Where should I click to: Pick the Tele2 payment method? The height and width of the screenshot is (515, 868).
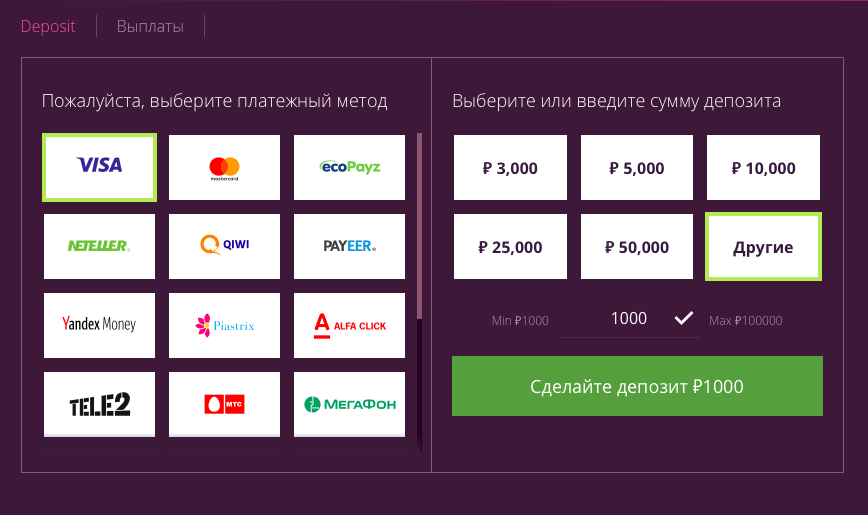[100, 404]
